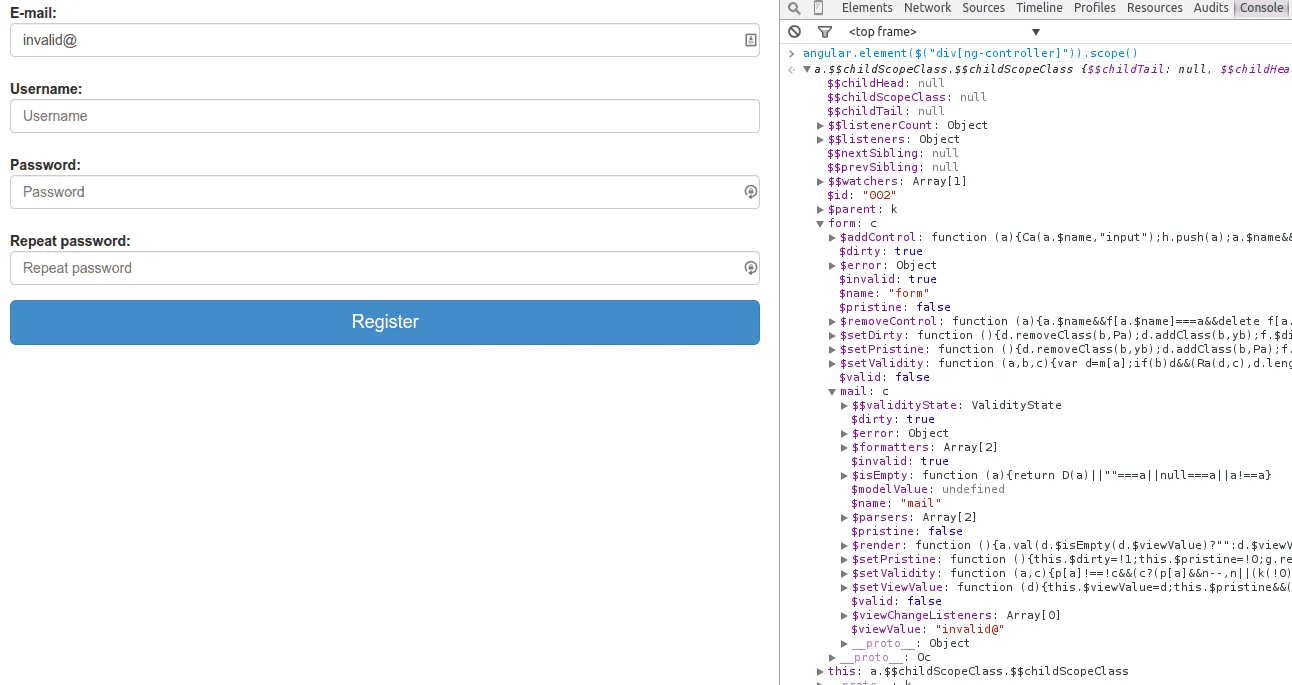Expand the $formatters Array[2] entry
1292x685 pixels.
click(x=845, y=448)
